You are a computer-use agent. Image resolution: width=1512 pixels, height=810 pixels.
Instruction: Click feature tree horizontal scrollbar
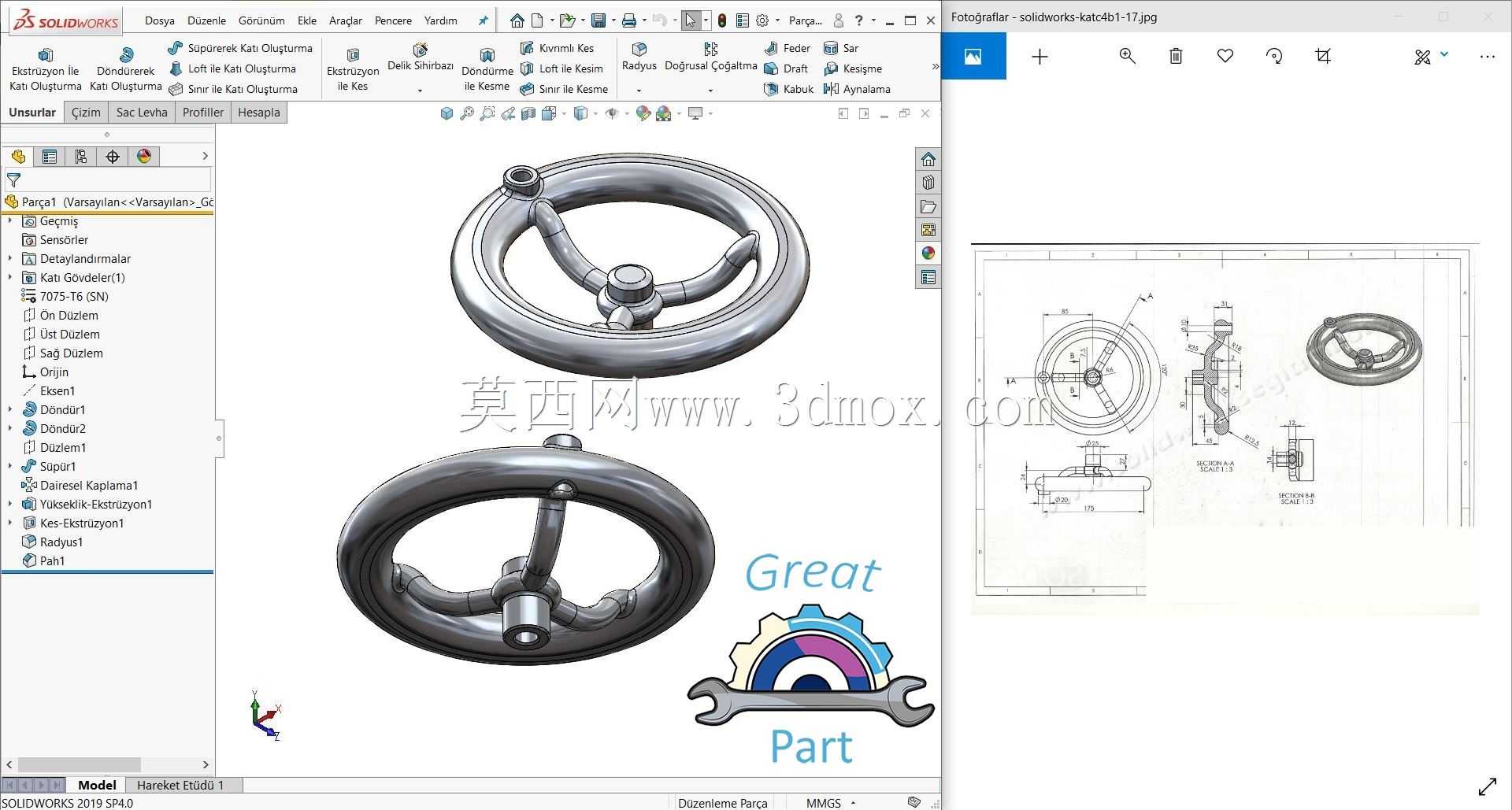pos(80,764)
